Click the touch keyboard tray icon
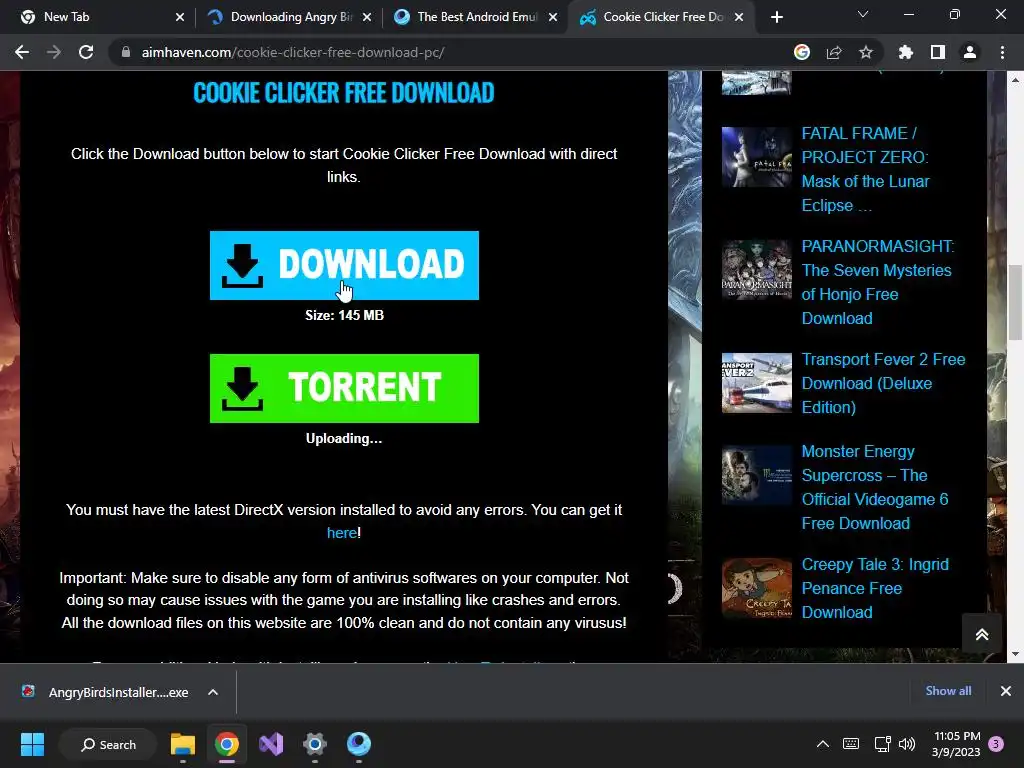This screenshot has width=1024, height=768. [851, 744]
